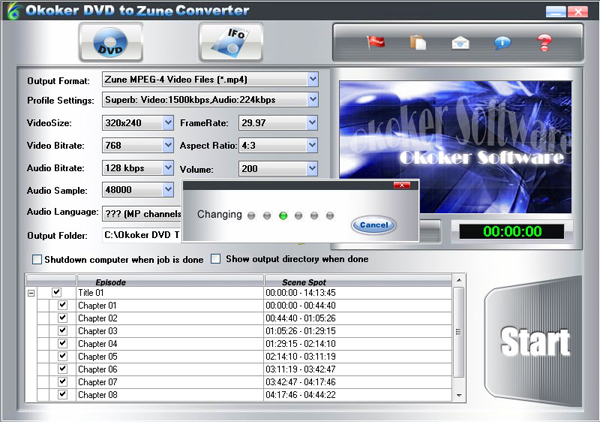Select Chapter 04 row name
The image size is (600, 422).
pyautogui.click(x=97, y=344)
